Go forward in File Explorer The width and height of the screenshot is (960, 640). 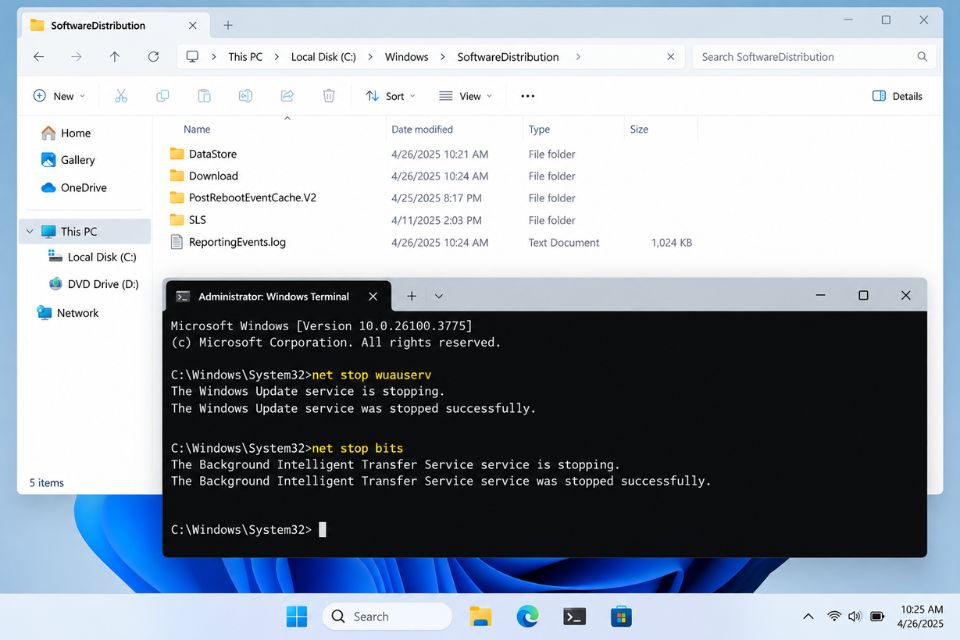click(x=76, y=57)
